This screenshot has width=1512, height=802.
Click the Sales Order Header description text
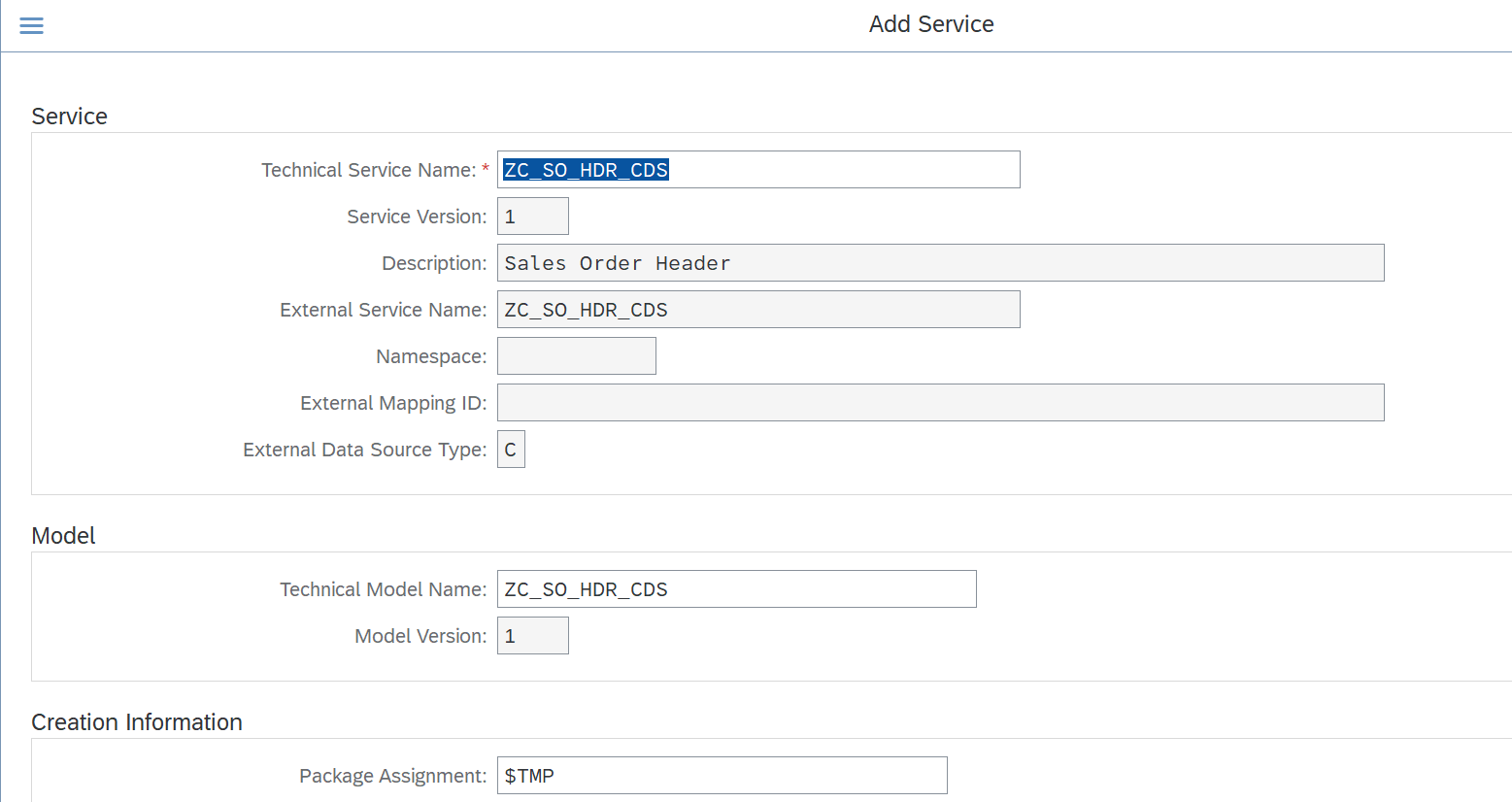pyautogui.click(x=614, y=262)
